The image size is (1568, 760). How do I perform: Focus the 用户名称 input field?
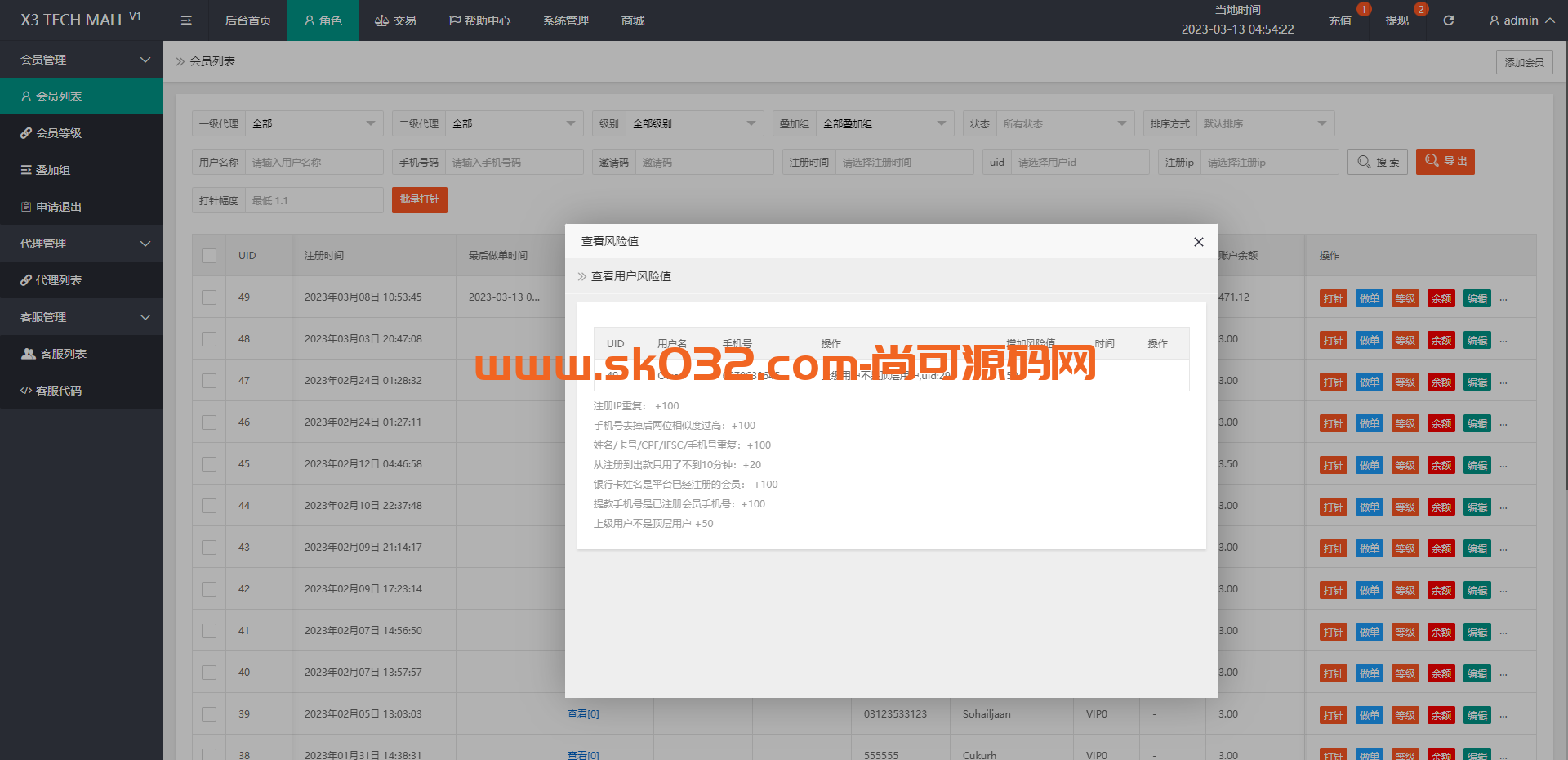click(x=314, y=162)
